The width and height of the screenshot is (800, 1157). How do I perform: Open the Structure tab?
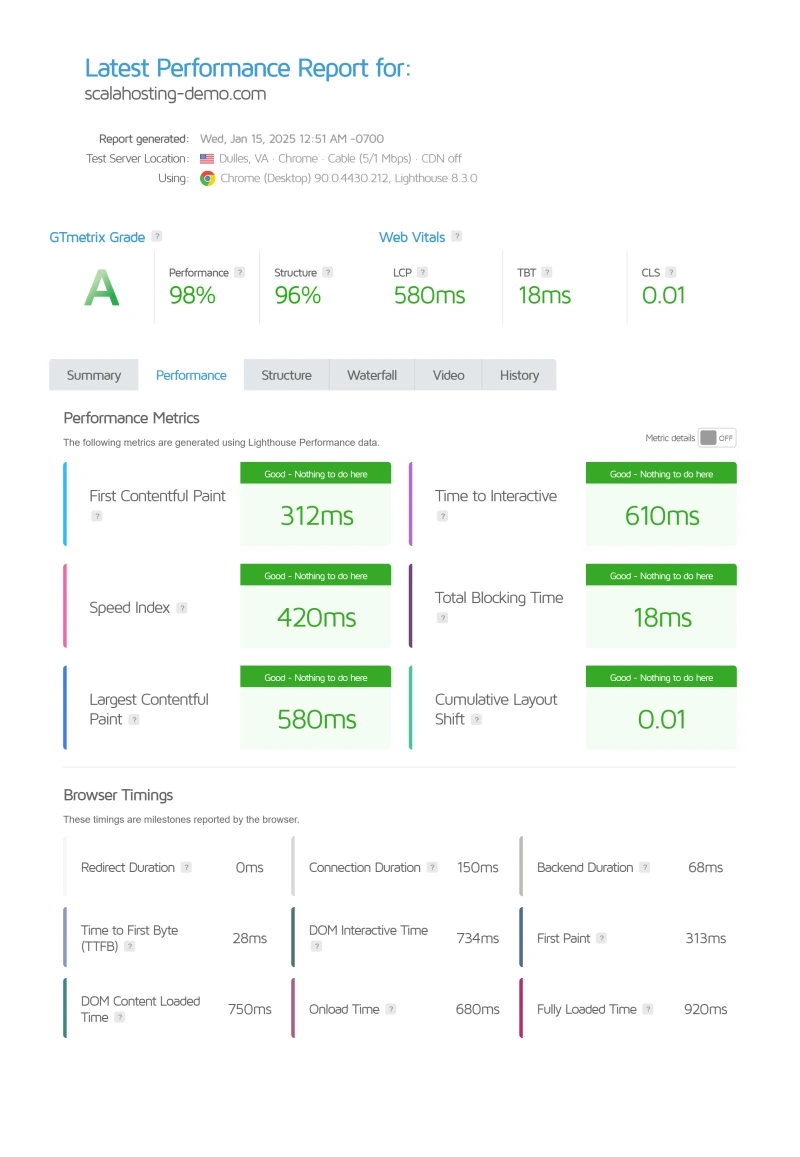[x=286, y=376]
